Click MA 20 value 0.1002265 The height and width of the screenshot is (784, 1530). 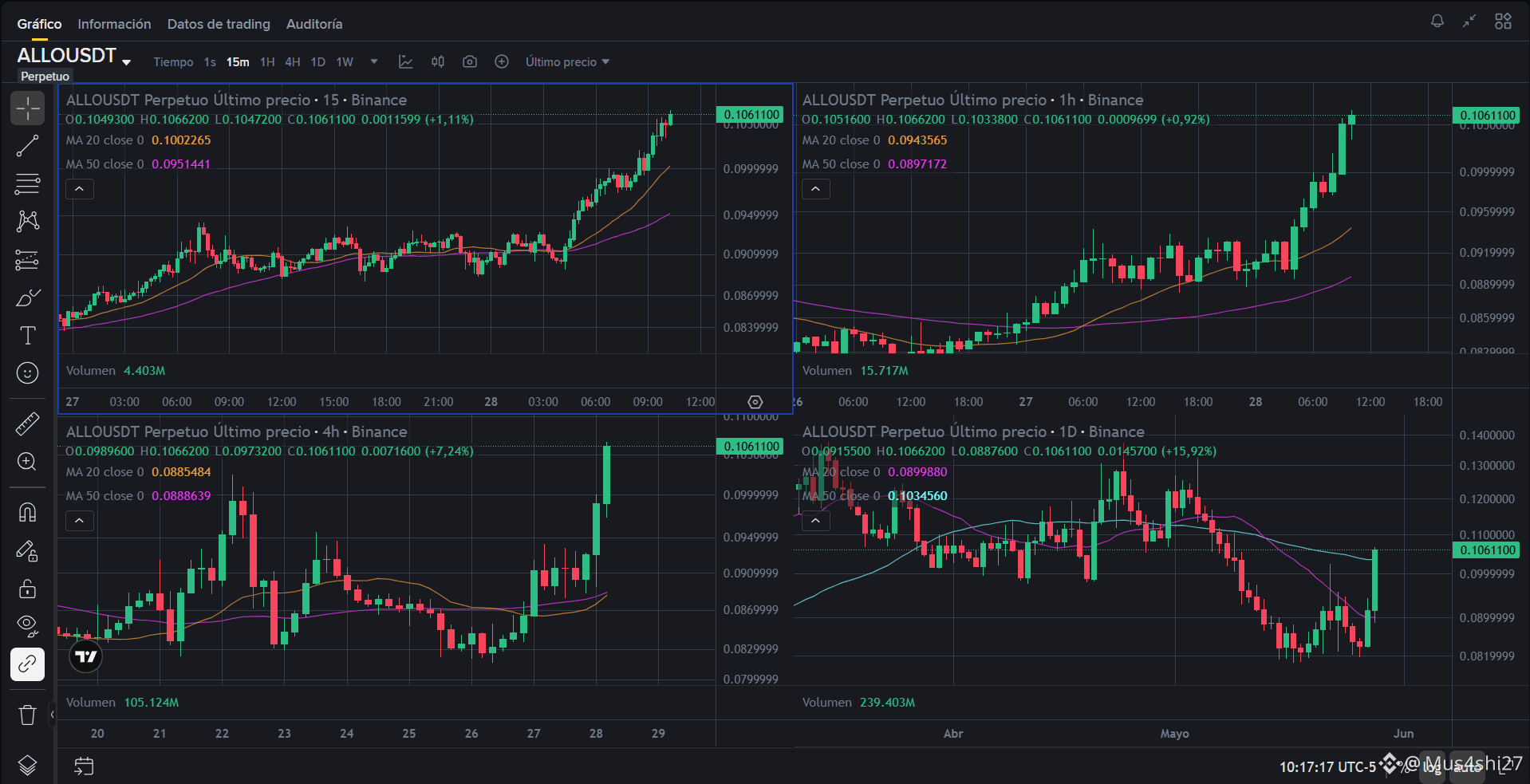(x=181, y=140)
